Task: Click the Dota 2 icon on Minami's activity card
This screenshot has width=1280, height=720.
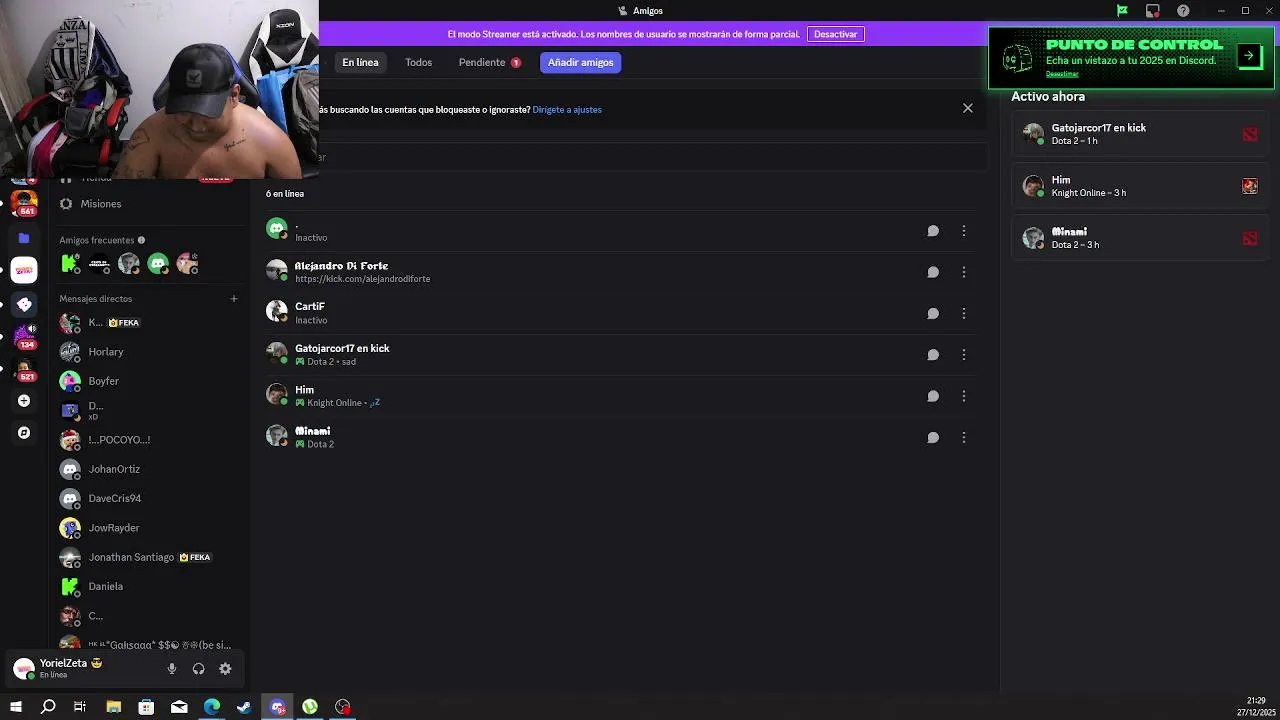Action: point(1249,238)
